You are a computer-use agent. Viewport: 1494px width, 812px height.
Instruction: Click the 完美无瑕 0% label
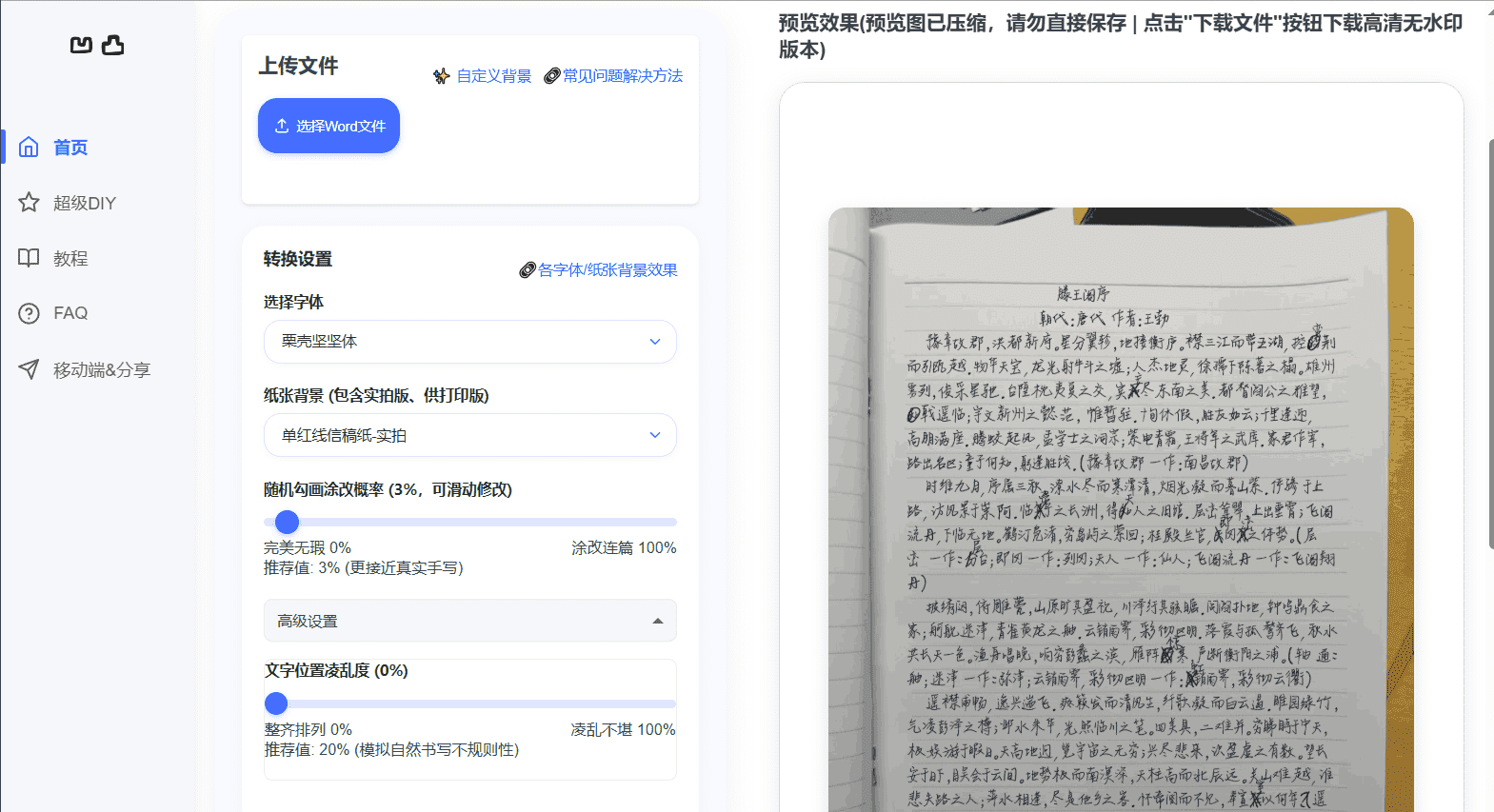click(308, 548)
